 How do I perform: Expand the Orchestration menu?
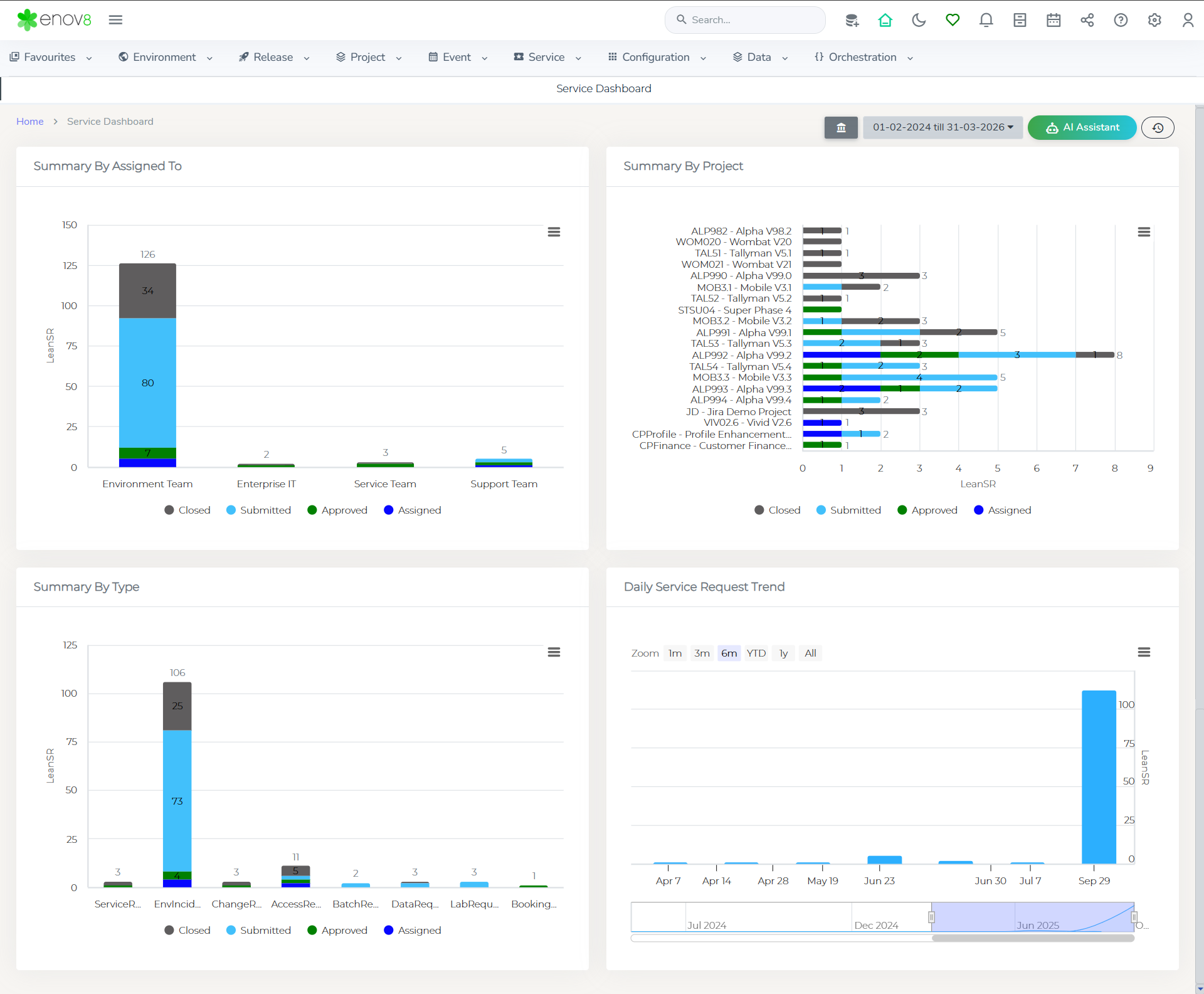863,57
